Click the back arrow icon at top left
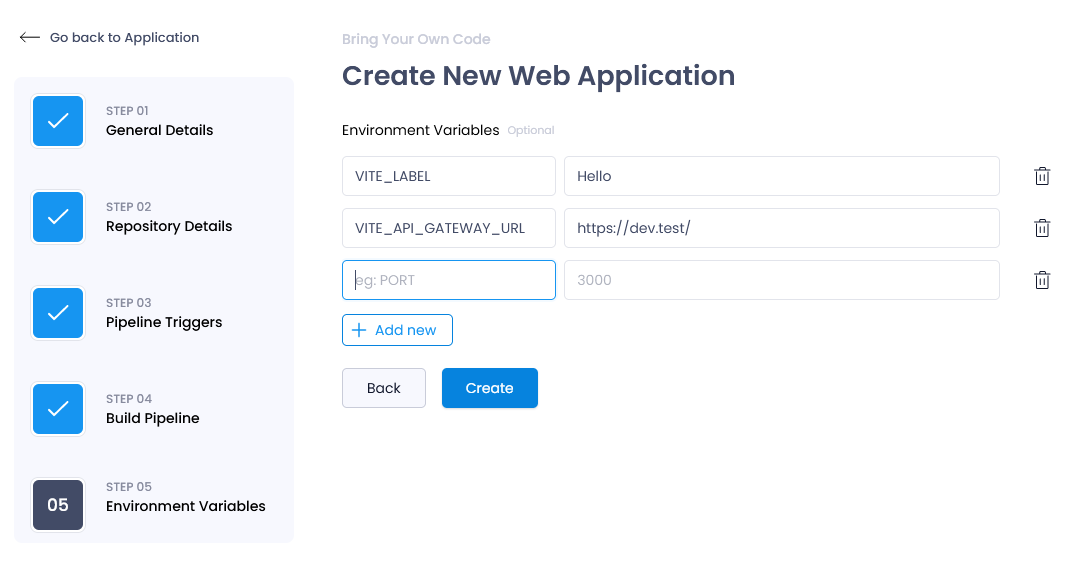 tap(29, 38)
